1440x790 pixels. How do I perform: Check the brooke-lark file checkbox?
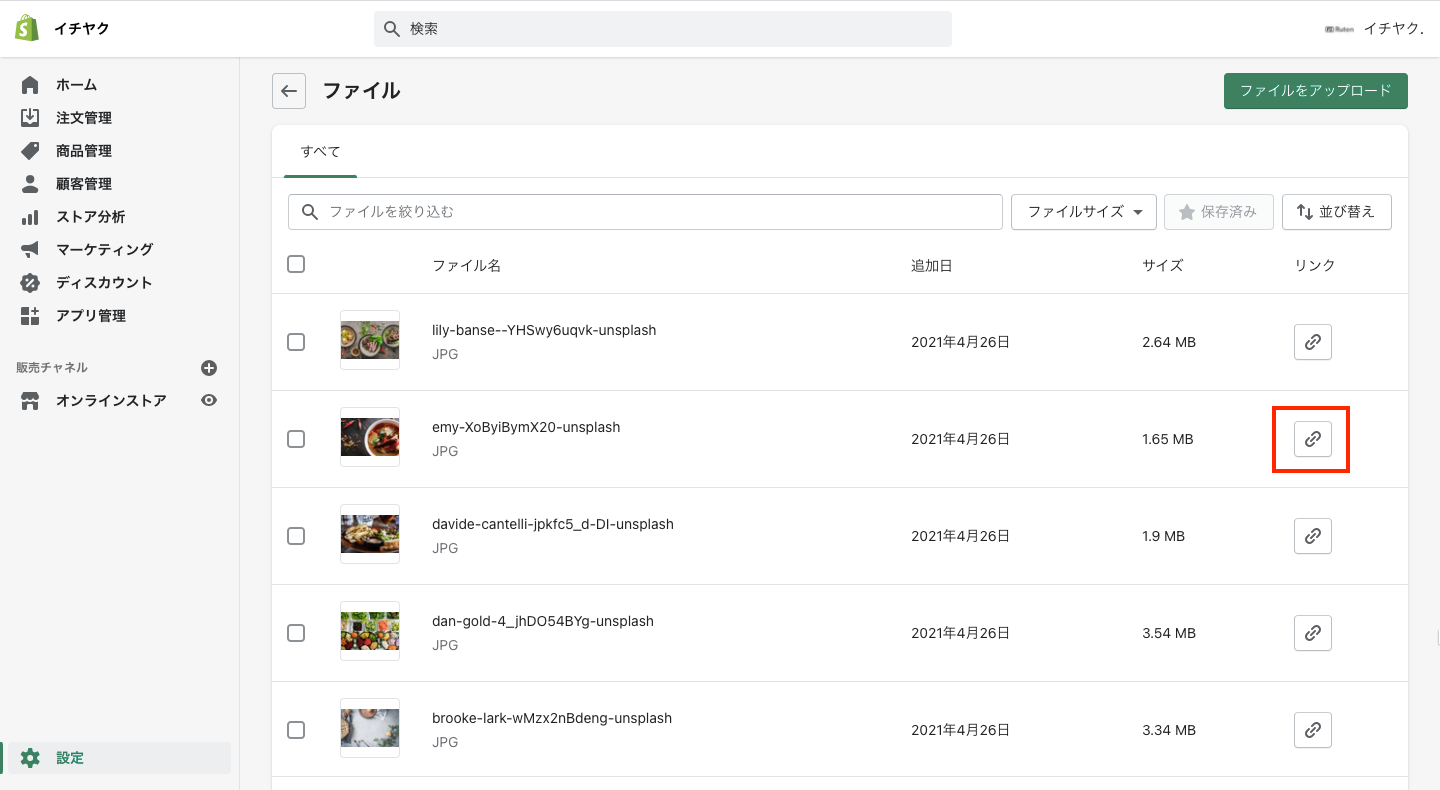(x=296, y=730)
